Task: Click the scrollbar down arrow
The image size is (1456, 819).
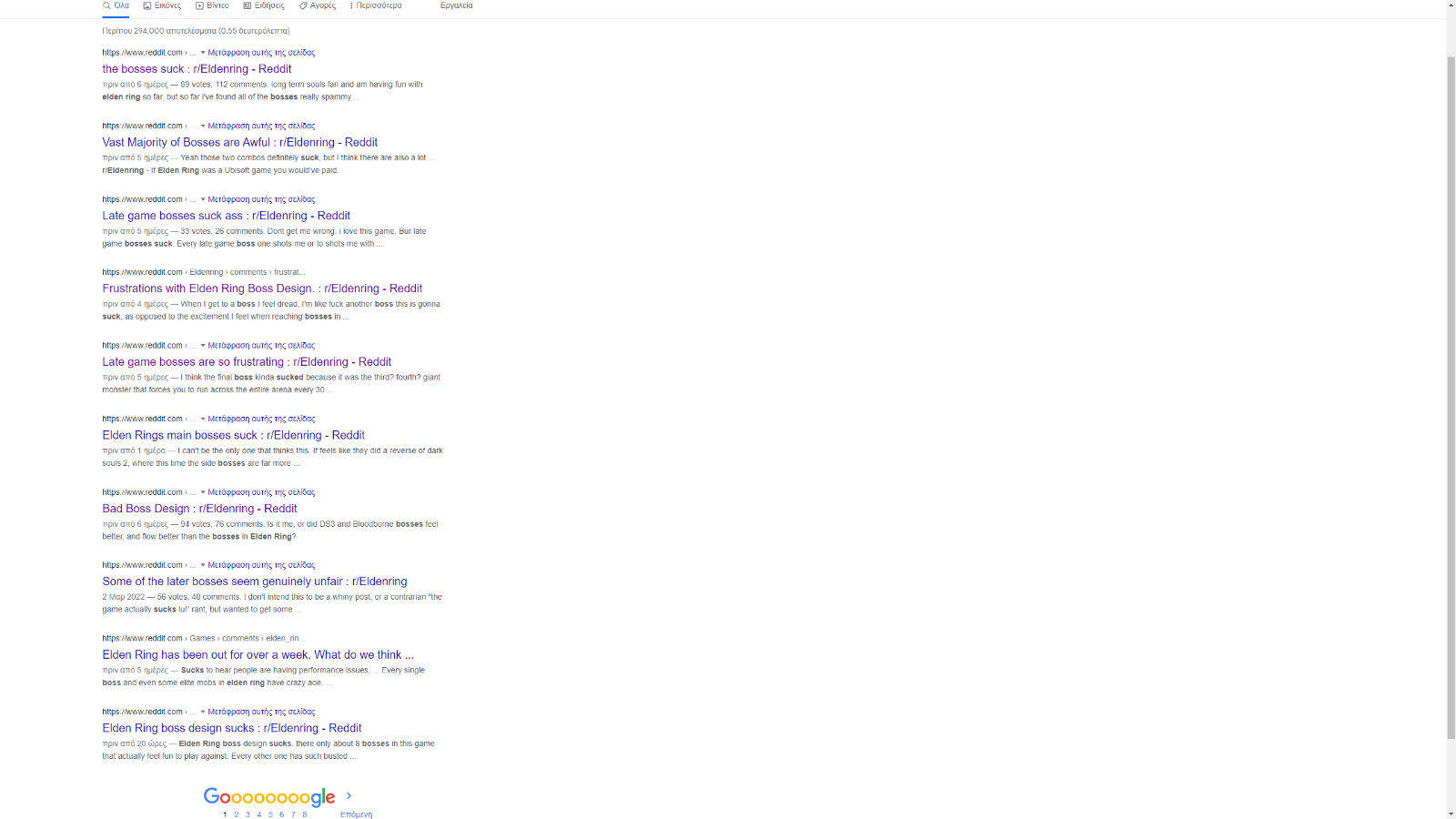Action: click(1451, 813)
